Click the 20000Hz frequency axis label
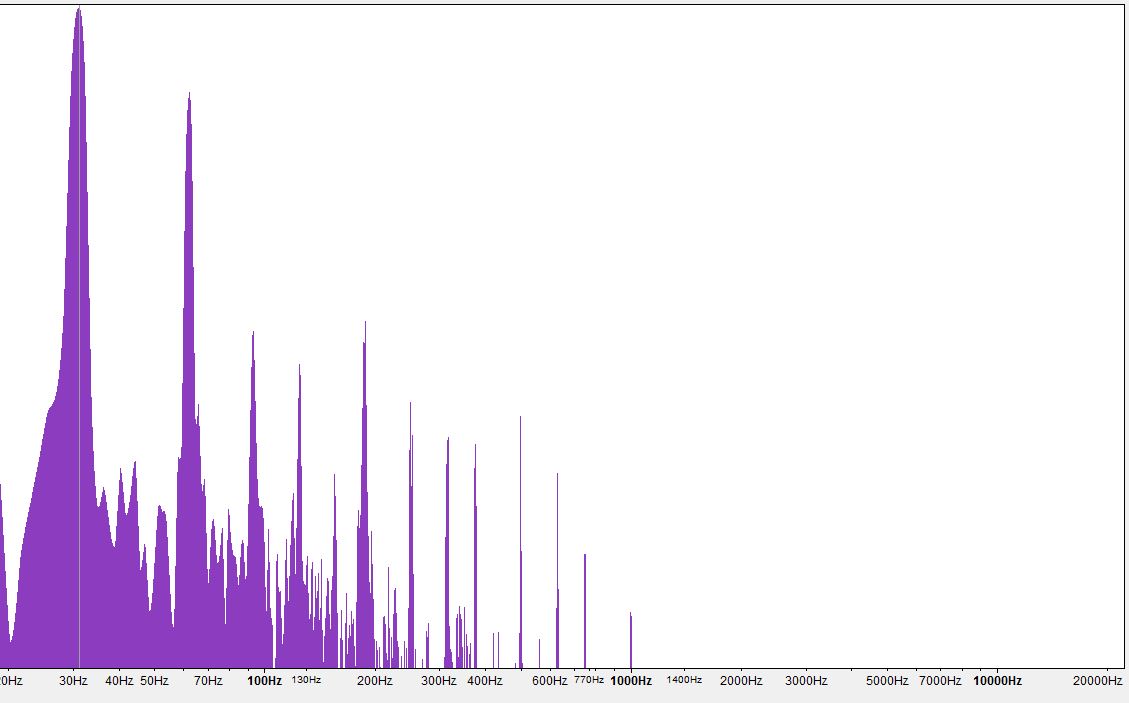 1097,681
